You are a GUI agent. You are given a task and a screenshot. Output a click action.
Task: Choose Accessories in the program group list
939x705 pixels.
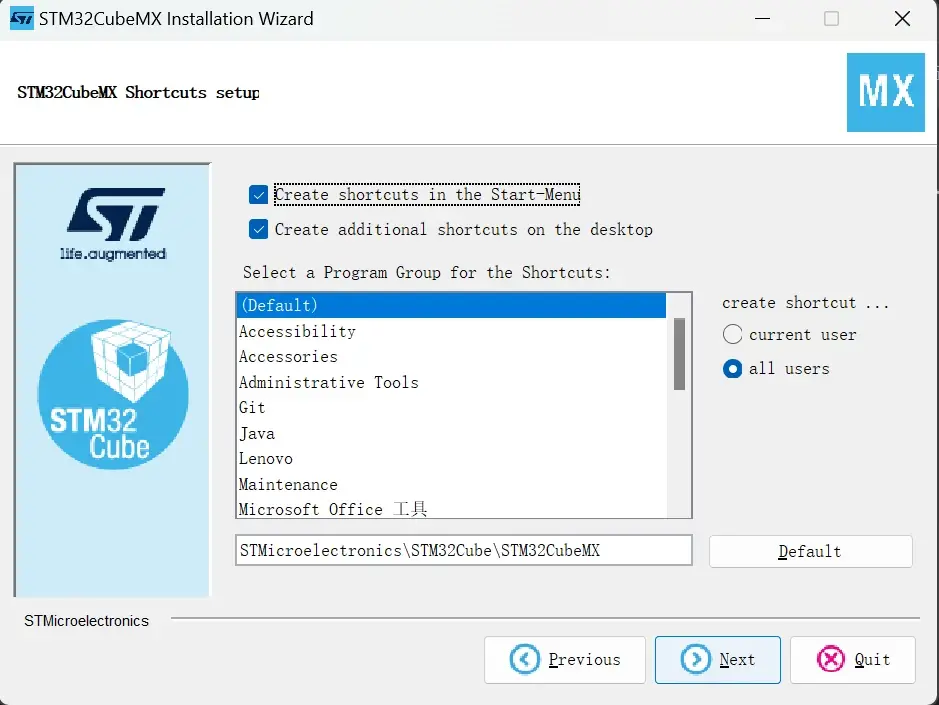[x=452, y=357]
